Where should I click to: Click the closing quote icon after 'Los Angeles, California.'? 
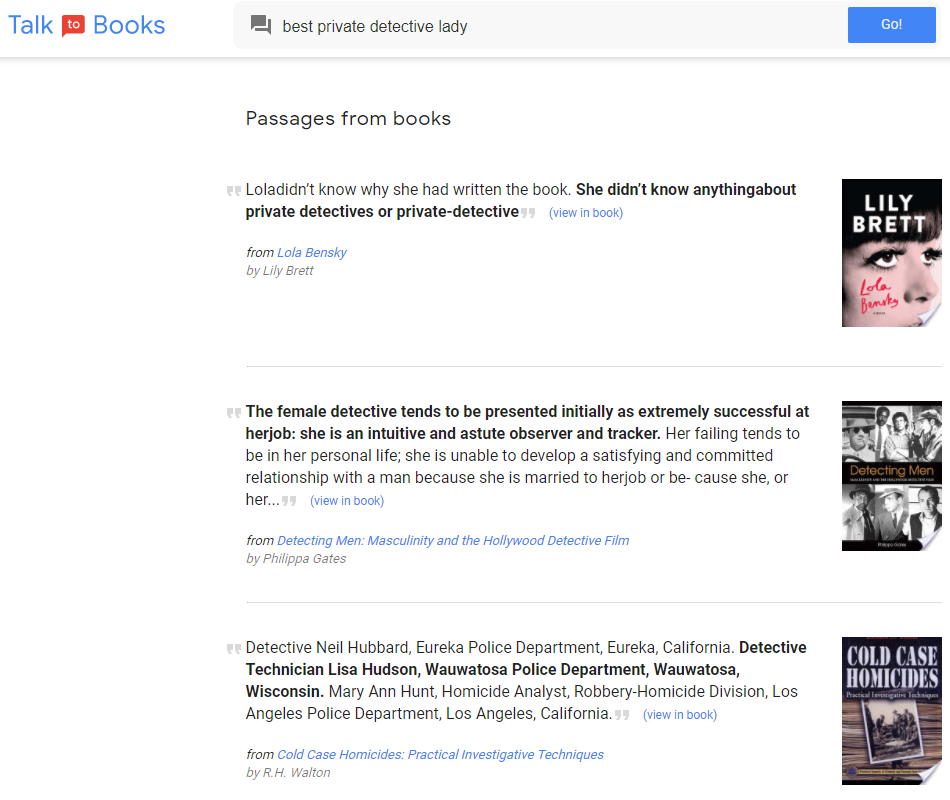pos(622,715)
